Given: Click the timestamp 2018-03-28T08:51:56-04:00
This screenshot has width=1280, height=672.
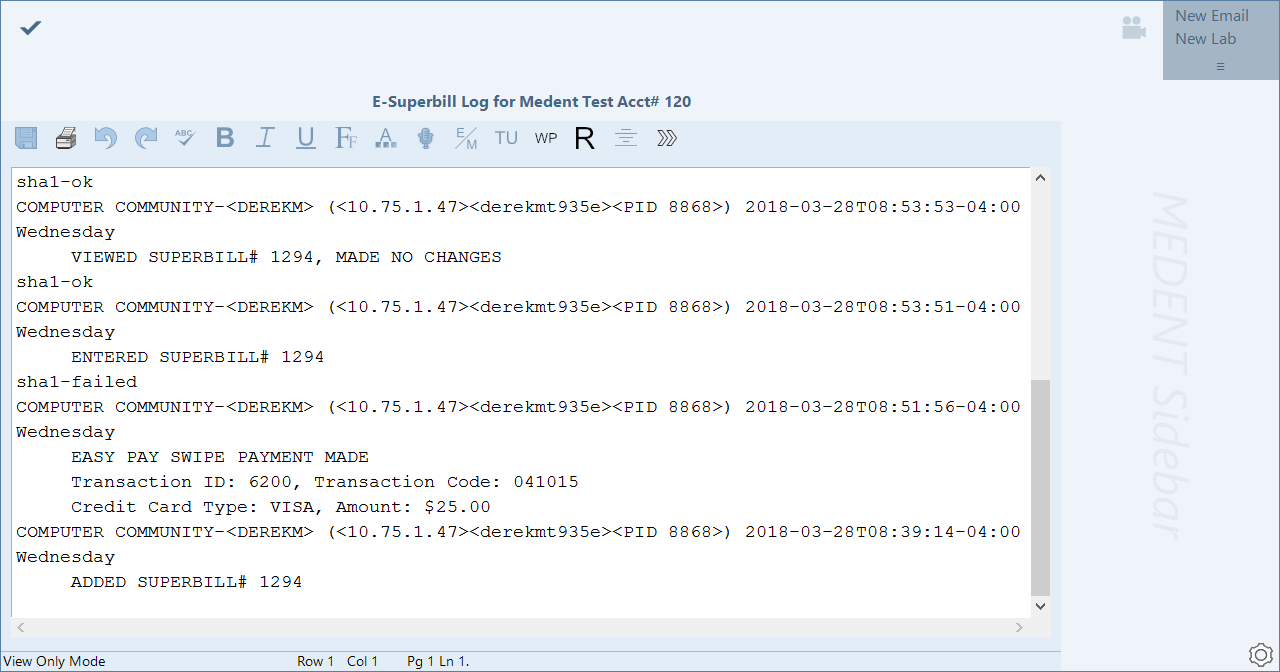Looking at the screenshot, I should point(883,407).
